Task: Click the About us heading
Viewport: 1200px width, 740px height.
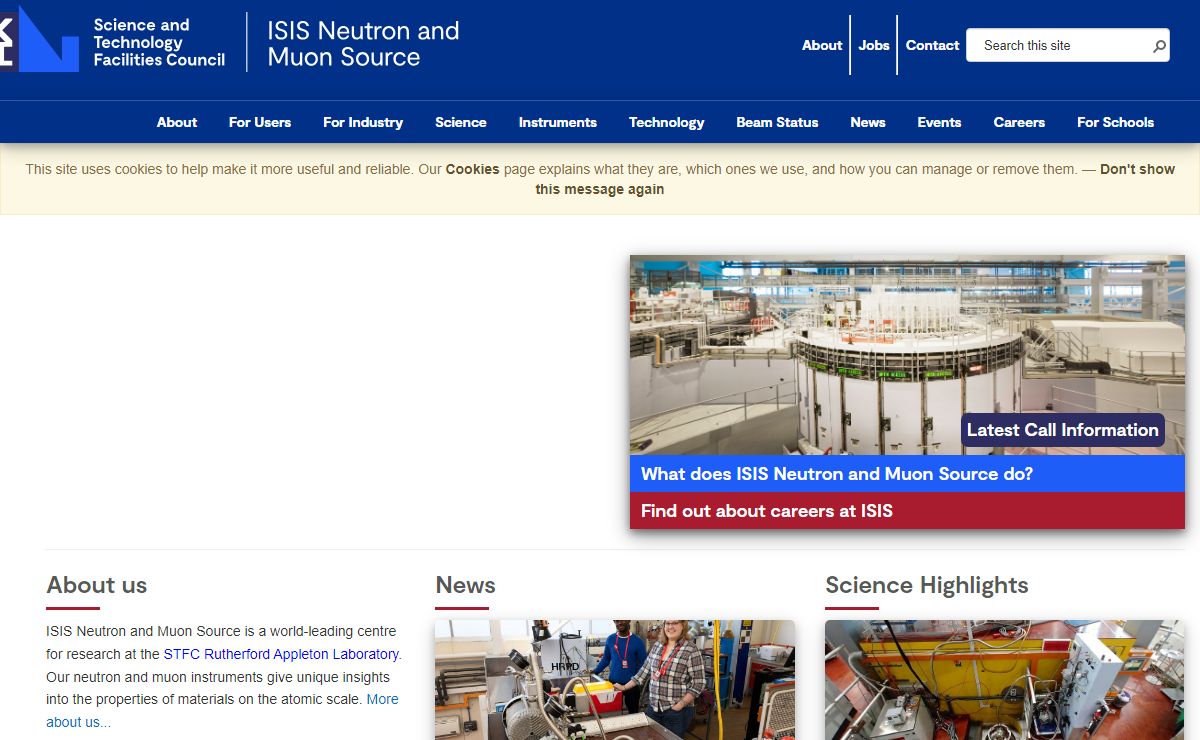Action: [x=97, y=585]
